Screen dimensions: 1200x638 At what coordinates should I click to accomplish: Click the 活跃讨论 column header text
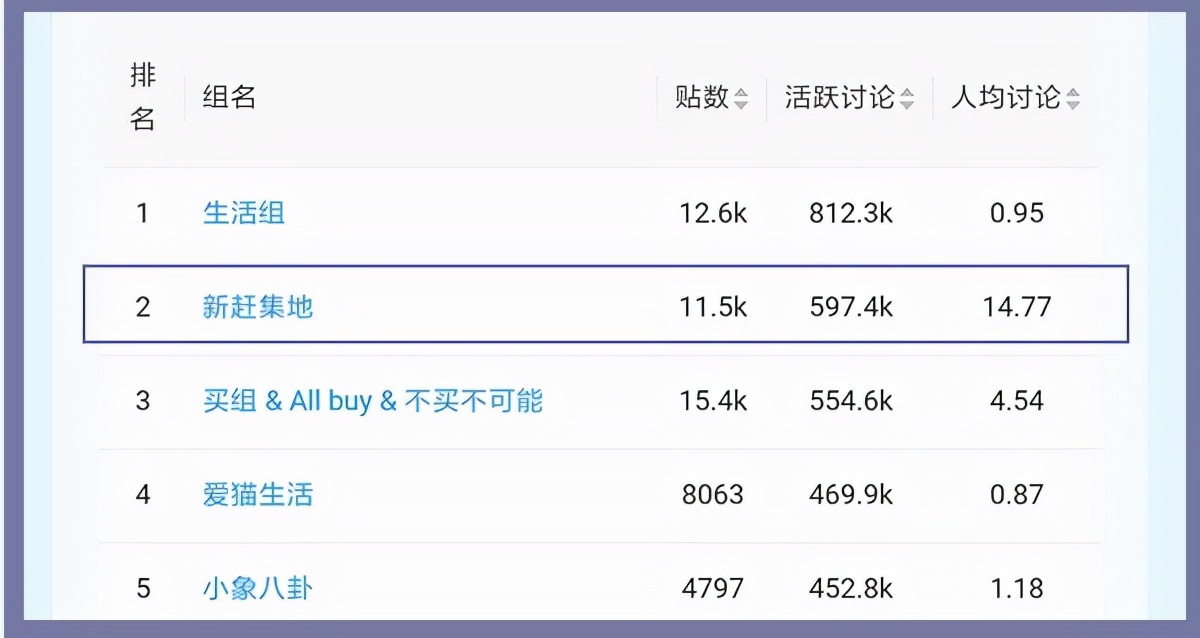point(839,98)
